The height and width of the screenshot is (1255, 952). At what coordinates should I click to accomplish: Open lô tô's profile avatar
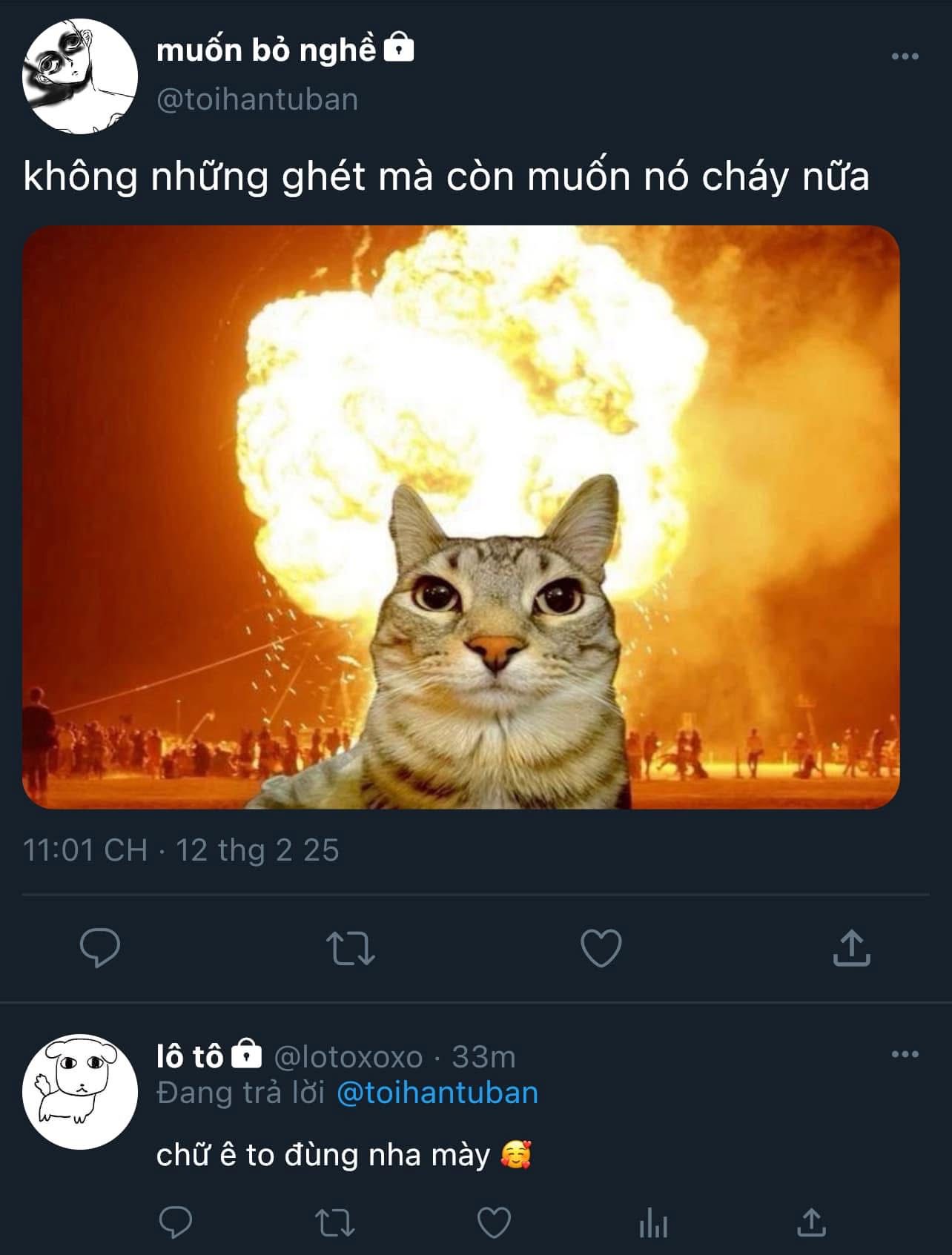pyautogui.click(x=80, y=1092)
